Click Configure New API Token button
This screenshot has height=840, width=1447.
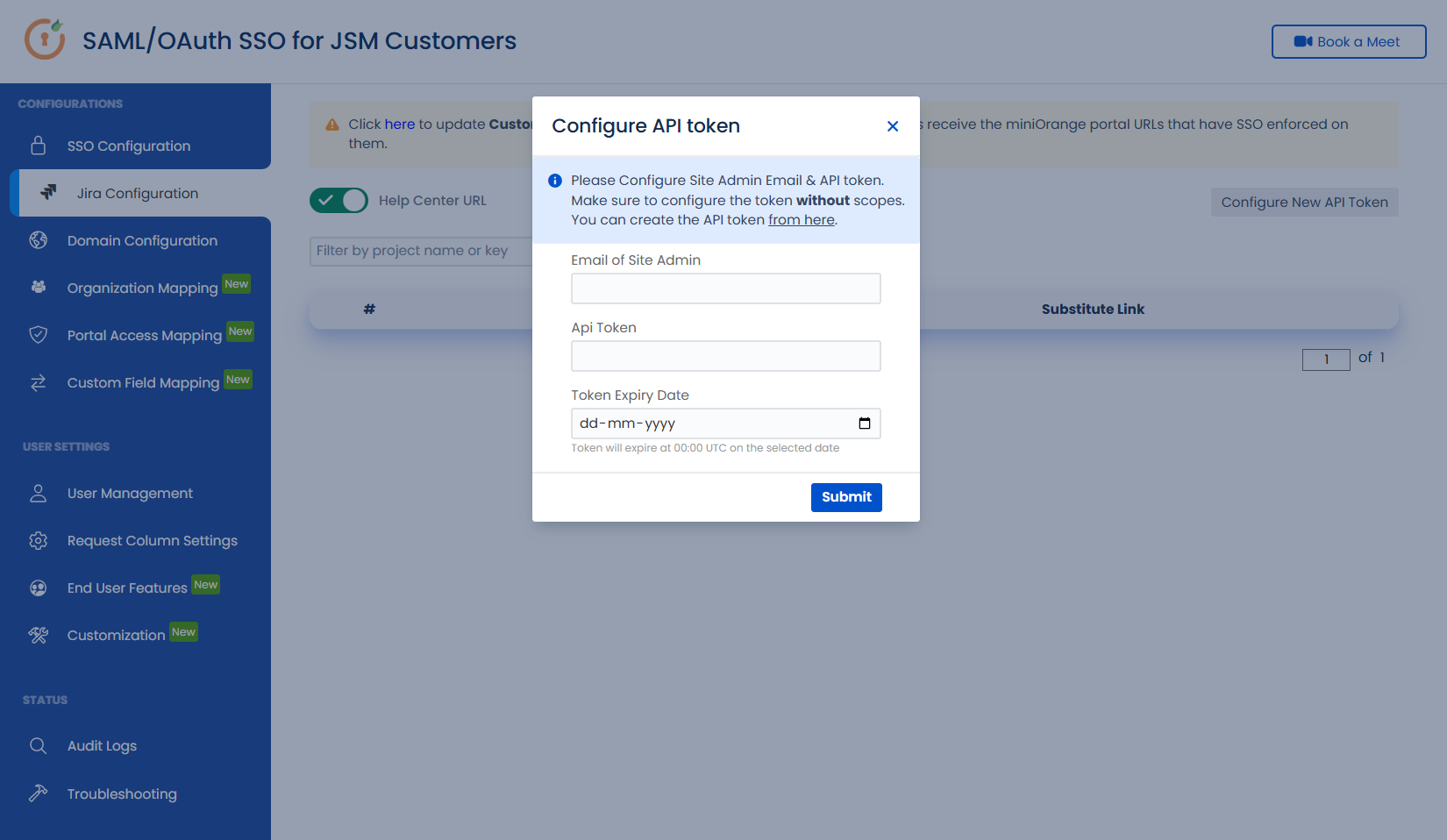(1304, 202)
